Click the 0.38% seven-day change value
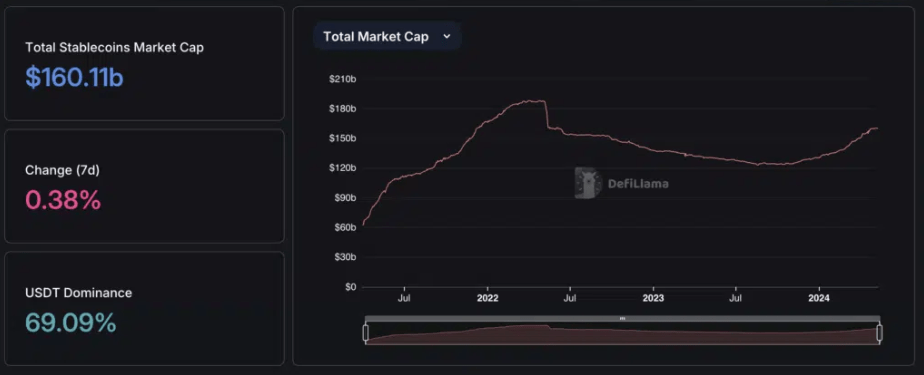This screenshot has width=924, height=375. click(x=63, y=200)
